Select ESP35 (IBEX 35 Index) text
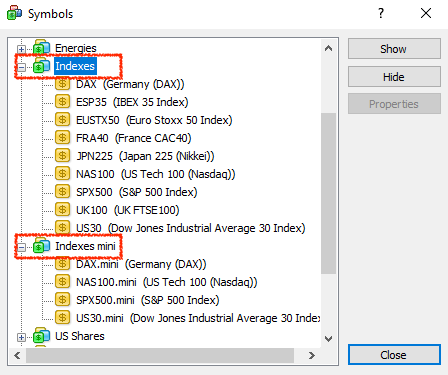 coord(132,102)
